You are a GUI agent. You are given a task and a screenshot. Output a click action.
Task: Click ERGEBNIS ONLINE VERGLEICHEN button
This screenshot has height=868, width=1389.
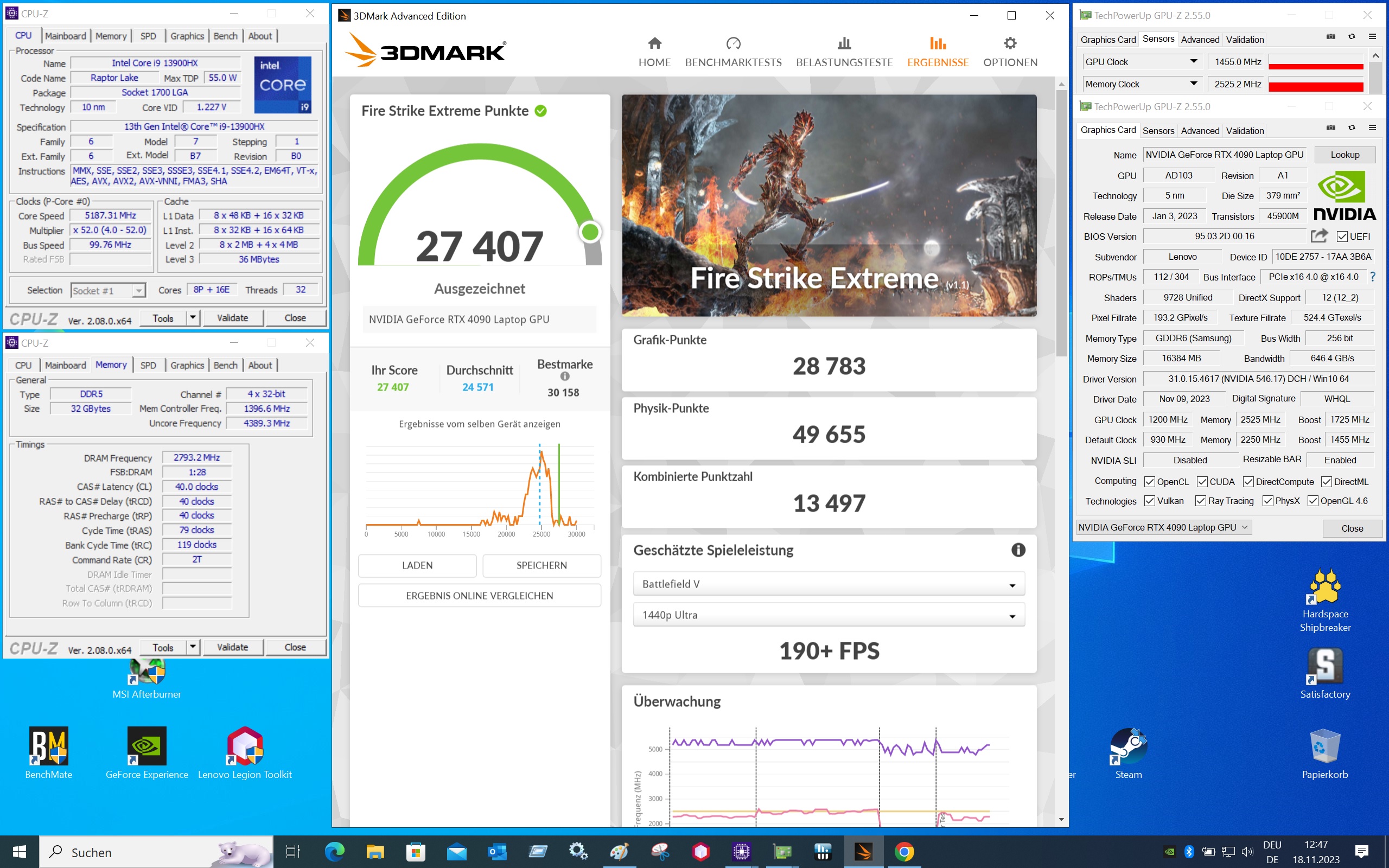click(x=479, y=596)
